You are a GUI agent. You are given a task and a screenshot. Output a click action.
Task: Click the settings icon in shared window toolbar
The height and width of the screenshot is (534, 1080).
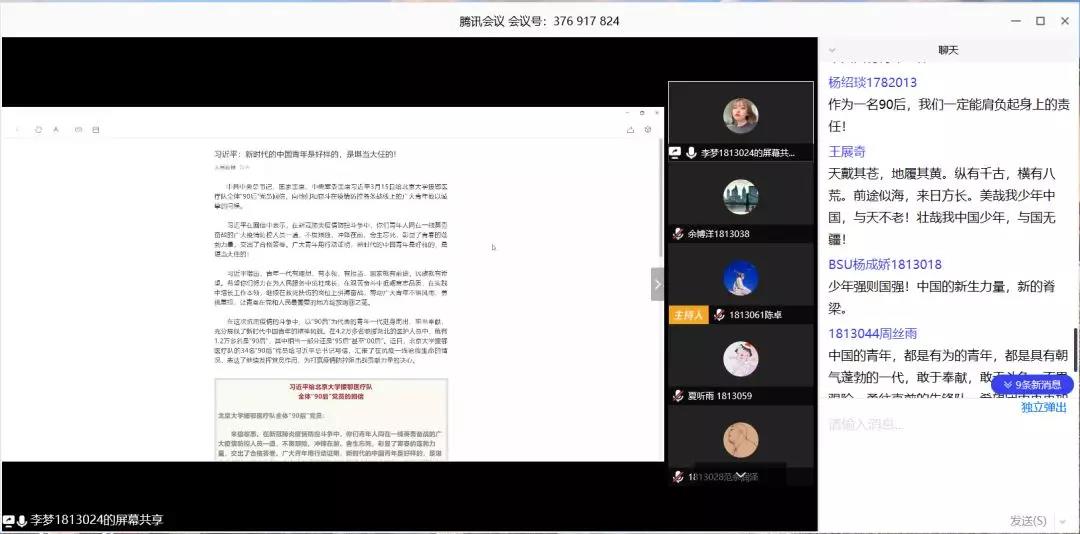648,129
